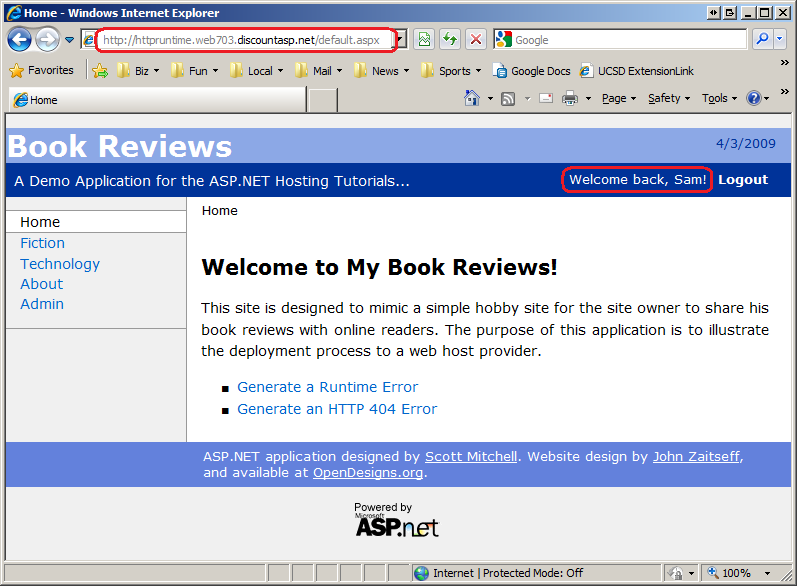The height and width of the screenshot is (586, 797).
Task: Click the Compatibility View icon
Action: [424, 40]
